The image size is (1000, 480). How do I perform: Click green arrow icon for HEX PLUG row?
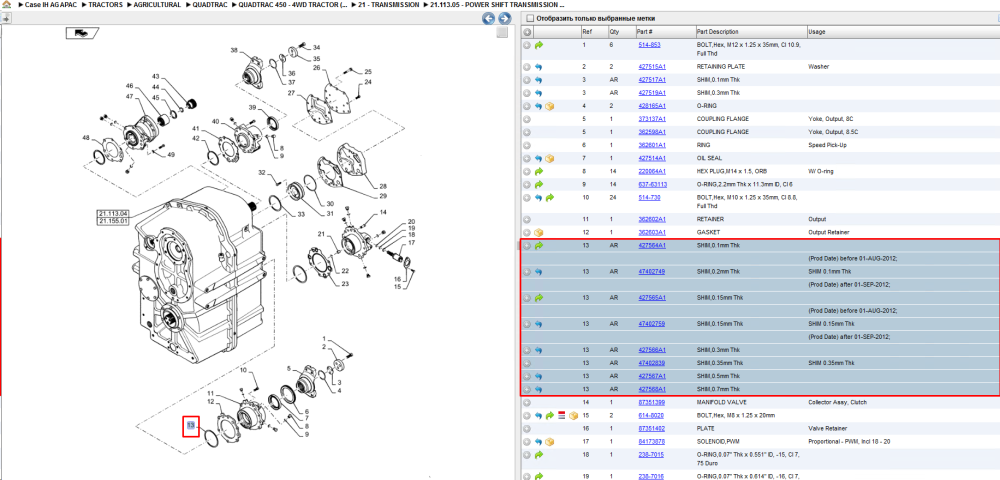539,171
